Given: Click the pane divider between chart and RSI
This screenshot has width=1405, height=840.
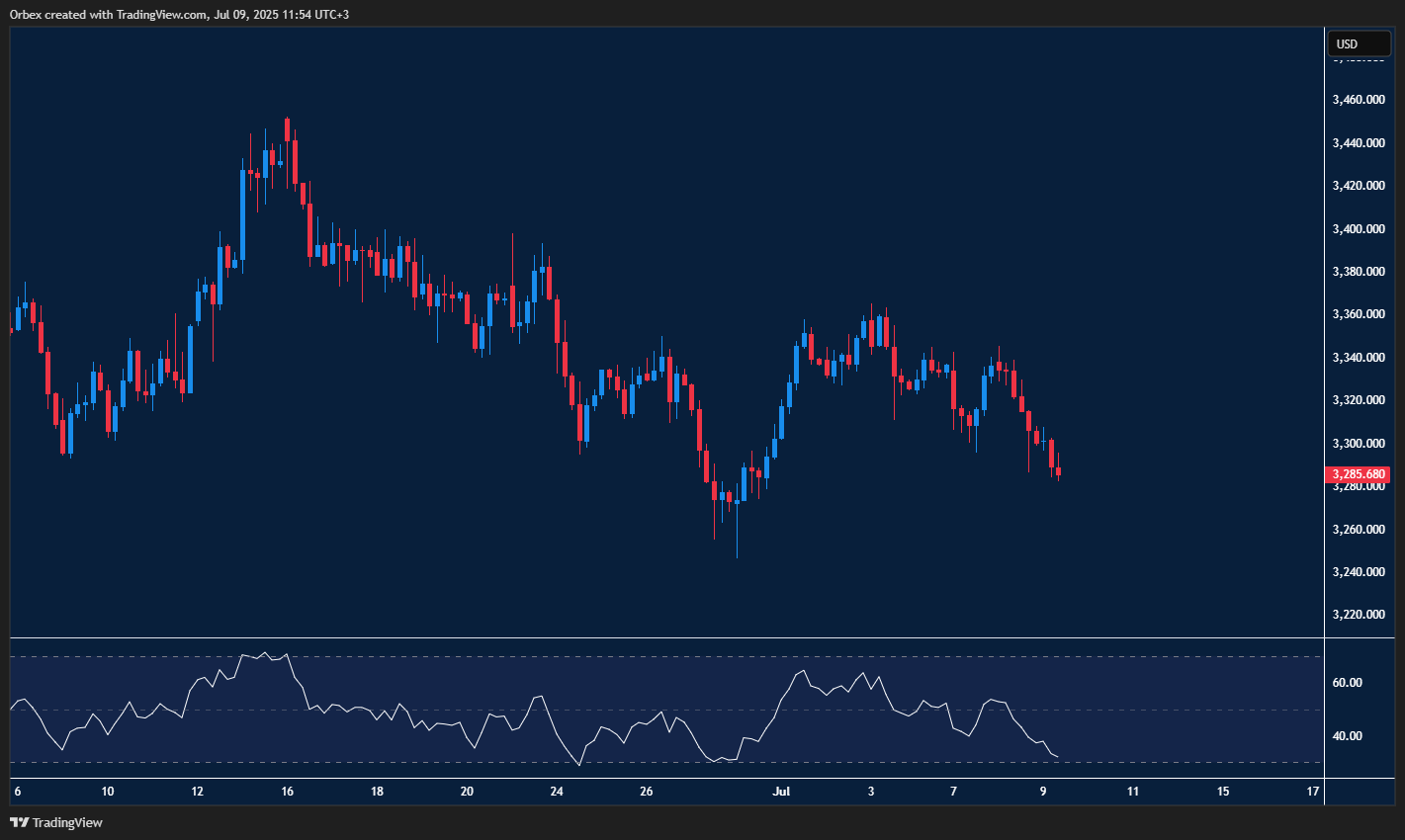Looking at the screenshot, I should pos(662,637).
